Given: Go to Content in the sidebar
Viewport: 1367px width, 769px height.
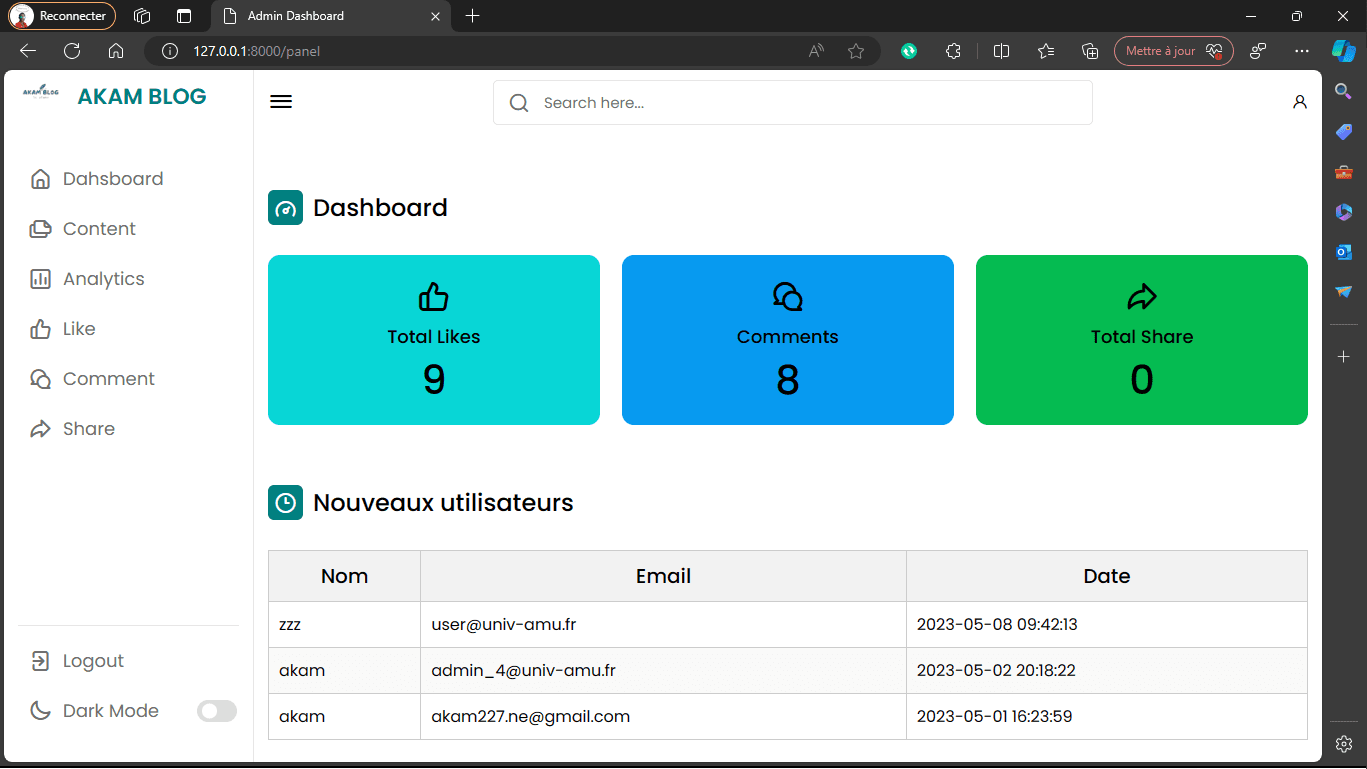Looking at the screenshot, I should tap(83, 229).
